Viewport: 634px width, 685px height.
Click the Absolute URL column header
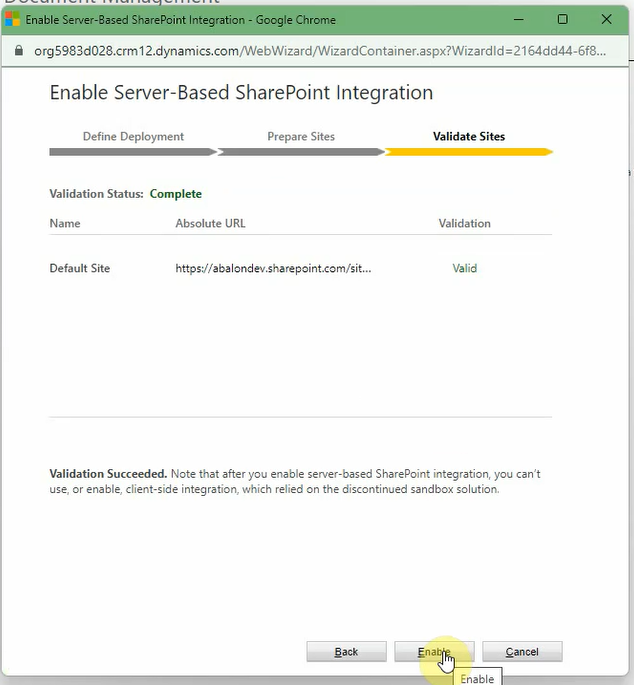point(210,223)
